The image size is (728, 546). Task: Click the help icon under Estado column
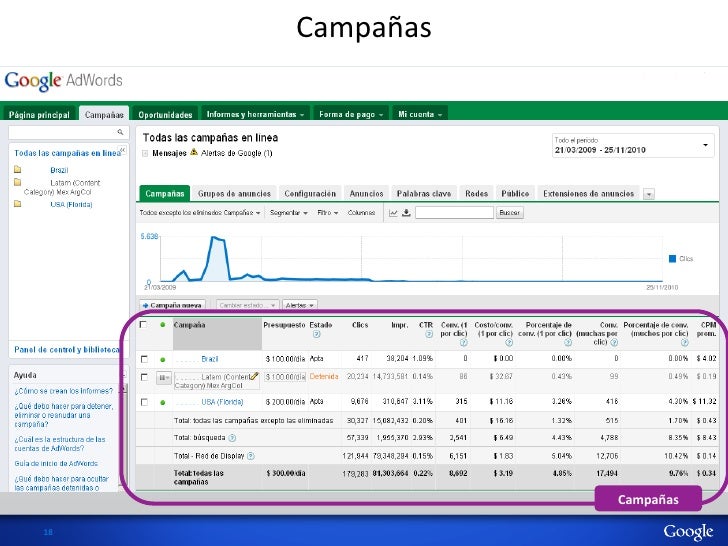[x=316, y=334]
